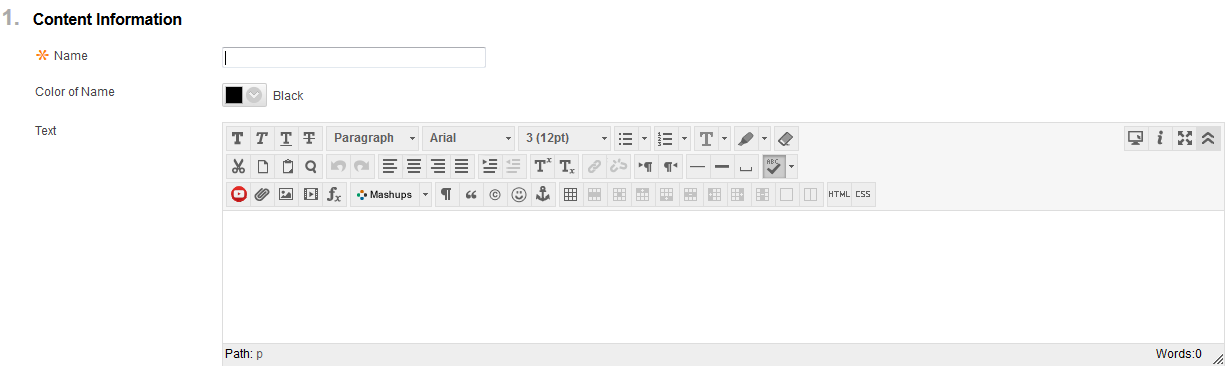Expand numbered list style options arrow
The width and height of the screenshot is (1229, 366).
[x=684, y=138]
